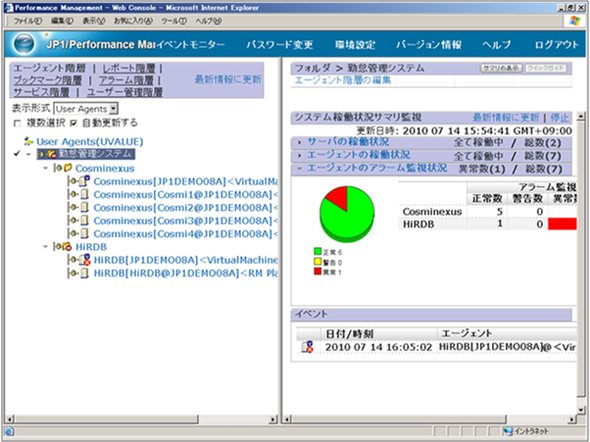Click the Cosminexus[JP1DEMO08A] VirtualMachine agent icon
Image resolution: width=590 pixels, height=442 pixels.
tap(85, 181)
